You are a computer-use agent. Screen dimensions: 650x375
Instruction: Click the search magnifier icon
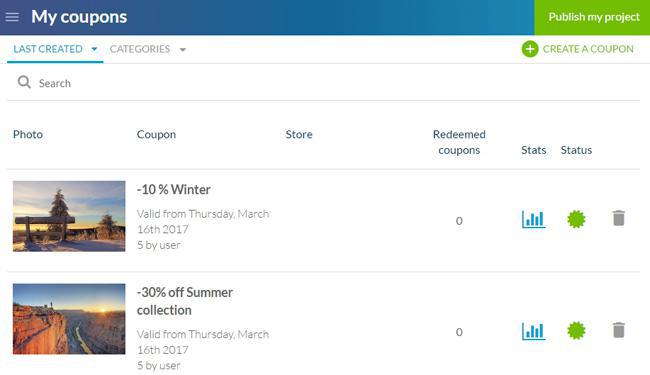[x=24, y=82]
